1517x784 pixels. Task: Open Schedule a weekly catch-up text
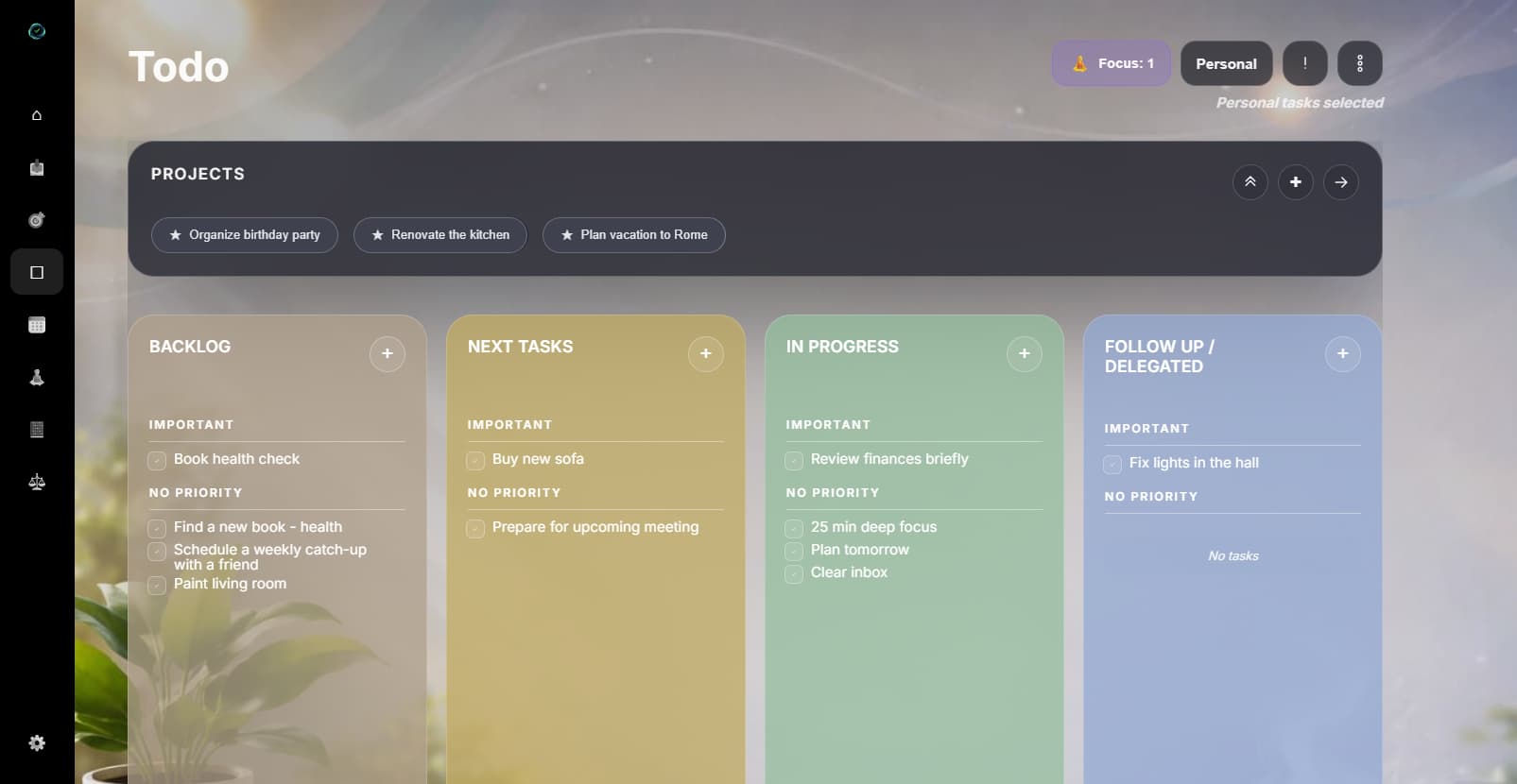click(x=270, y=557)
